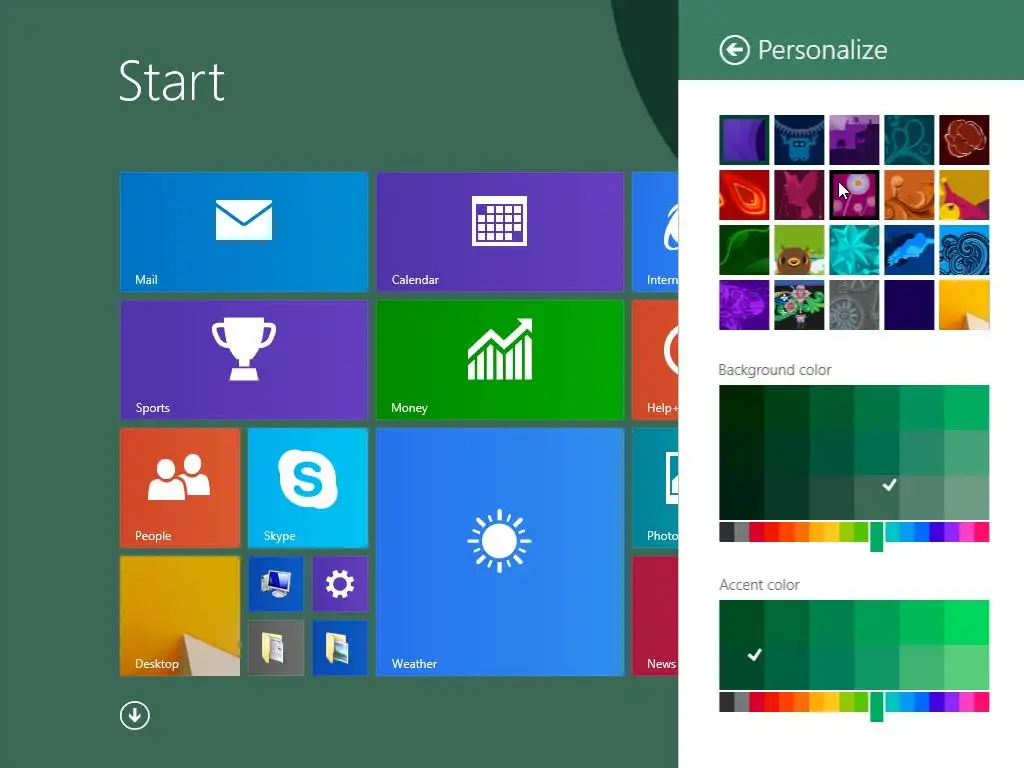This screenshot has width=1024, height=768.
Task: Select the blue robot background pattern
Action: click(x=799, y=140)
